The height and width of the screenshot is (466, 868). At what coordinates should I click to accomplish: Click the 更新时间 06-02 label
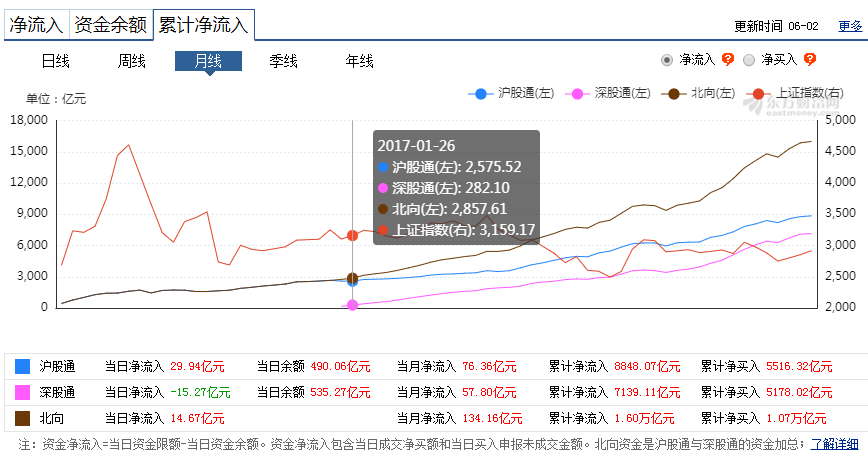[776, 26]
